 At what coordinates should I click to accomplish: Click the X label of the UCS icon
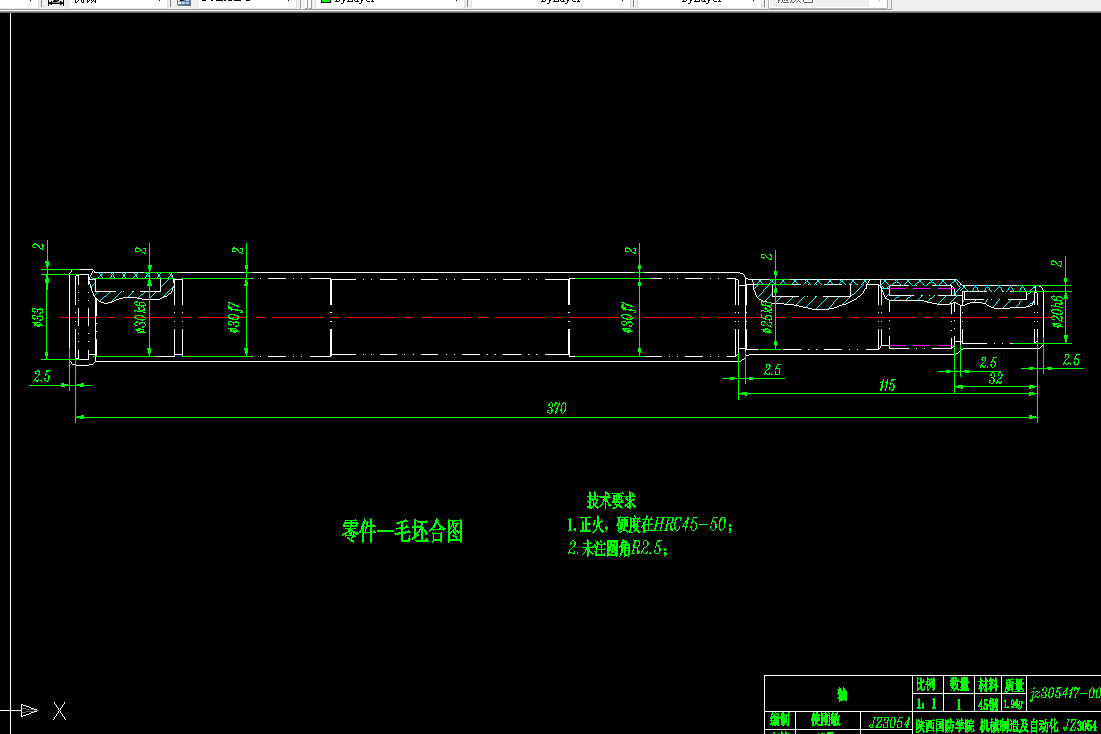tap(60, 711)
